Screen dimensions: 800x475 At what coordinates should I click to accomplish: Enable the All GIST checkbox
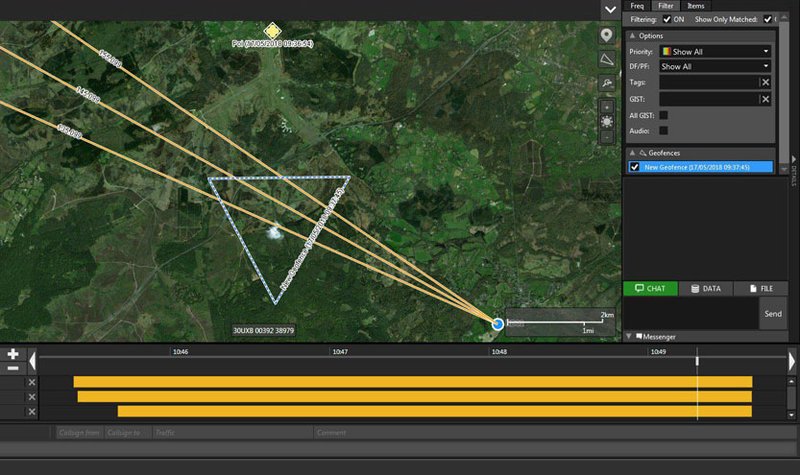click(664, 115)
